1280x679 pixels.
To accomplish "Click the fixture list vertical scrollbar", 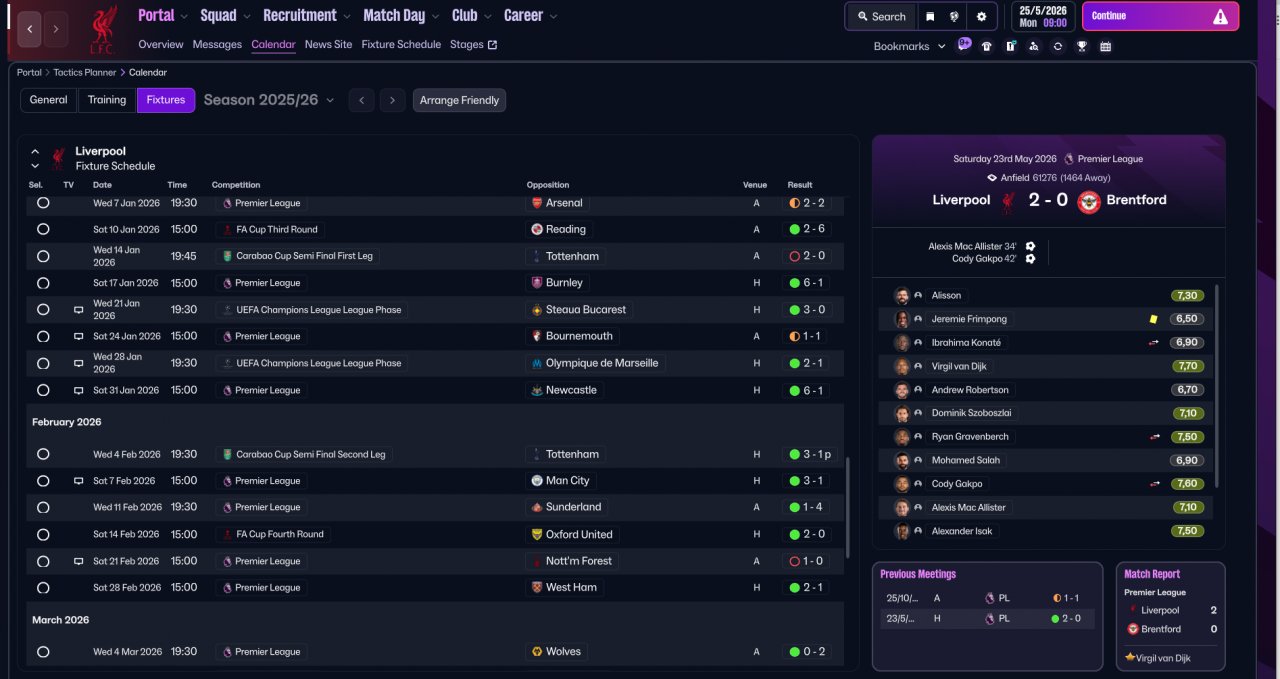I will click(x=849, y=508).
